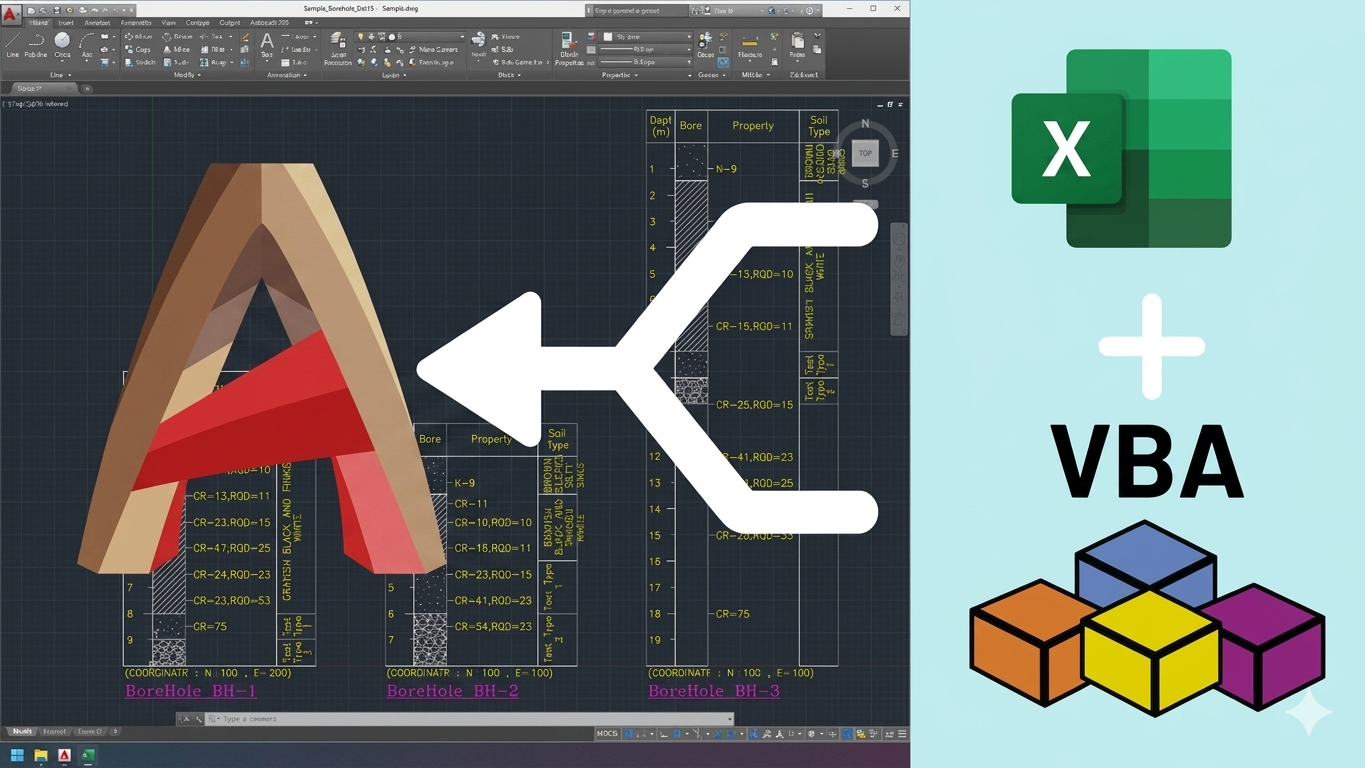Expand the Annotation panel title
This screenshot has height=768, width=1365.
coord(286,75)
